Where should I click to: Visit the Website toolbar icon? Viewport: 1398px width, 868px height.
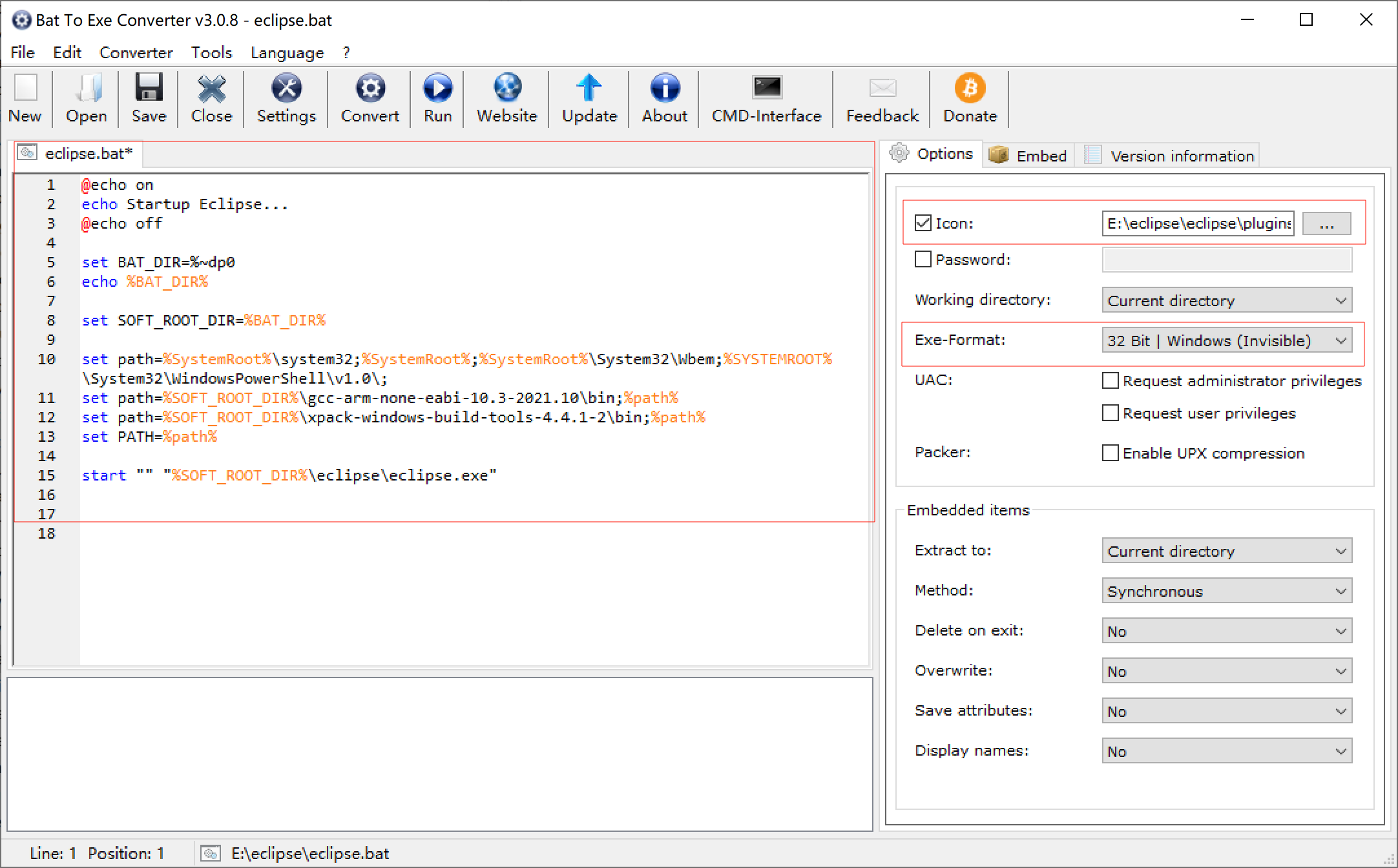[x=507, y=88]
